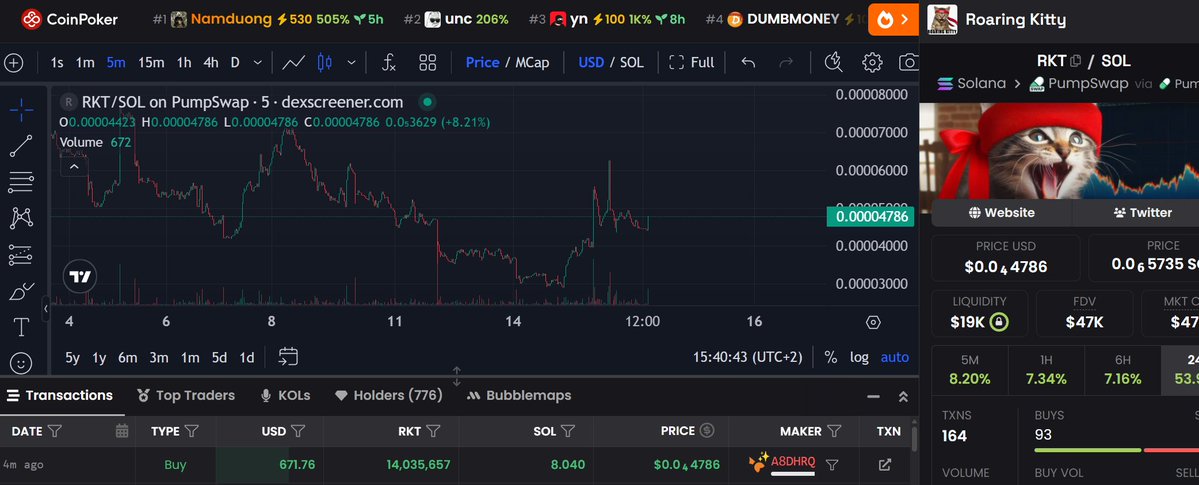This screenshot has height=485, width=1199.
Task: Filter transactions by USD amount
Action: [298, 431]
